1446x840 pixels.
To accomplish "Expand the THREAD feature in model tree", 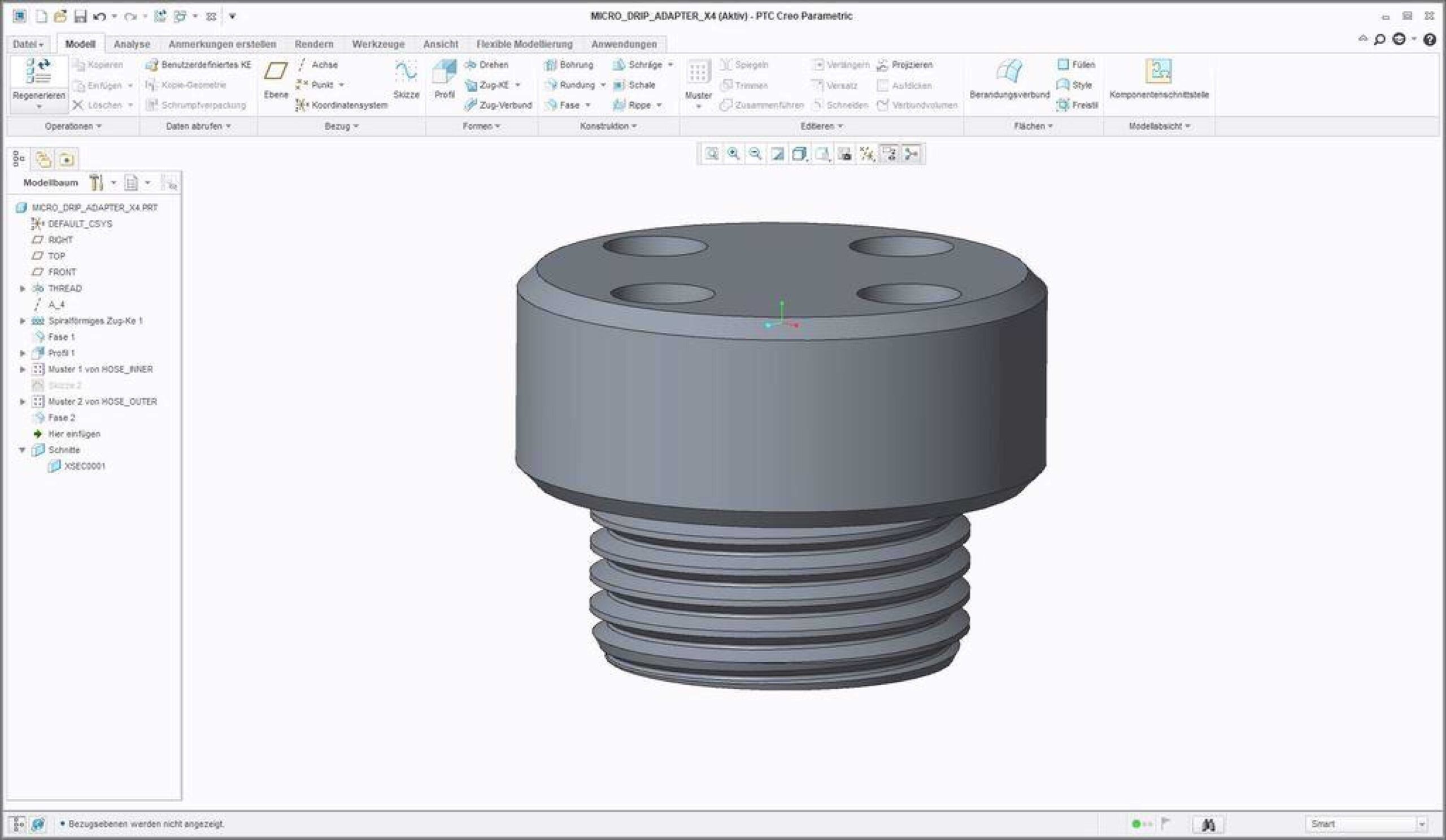I will [23, 288].
